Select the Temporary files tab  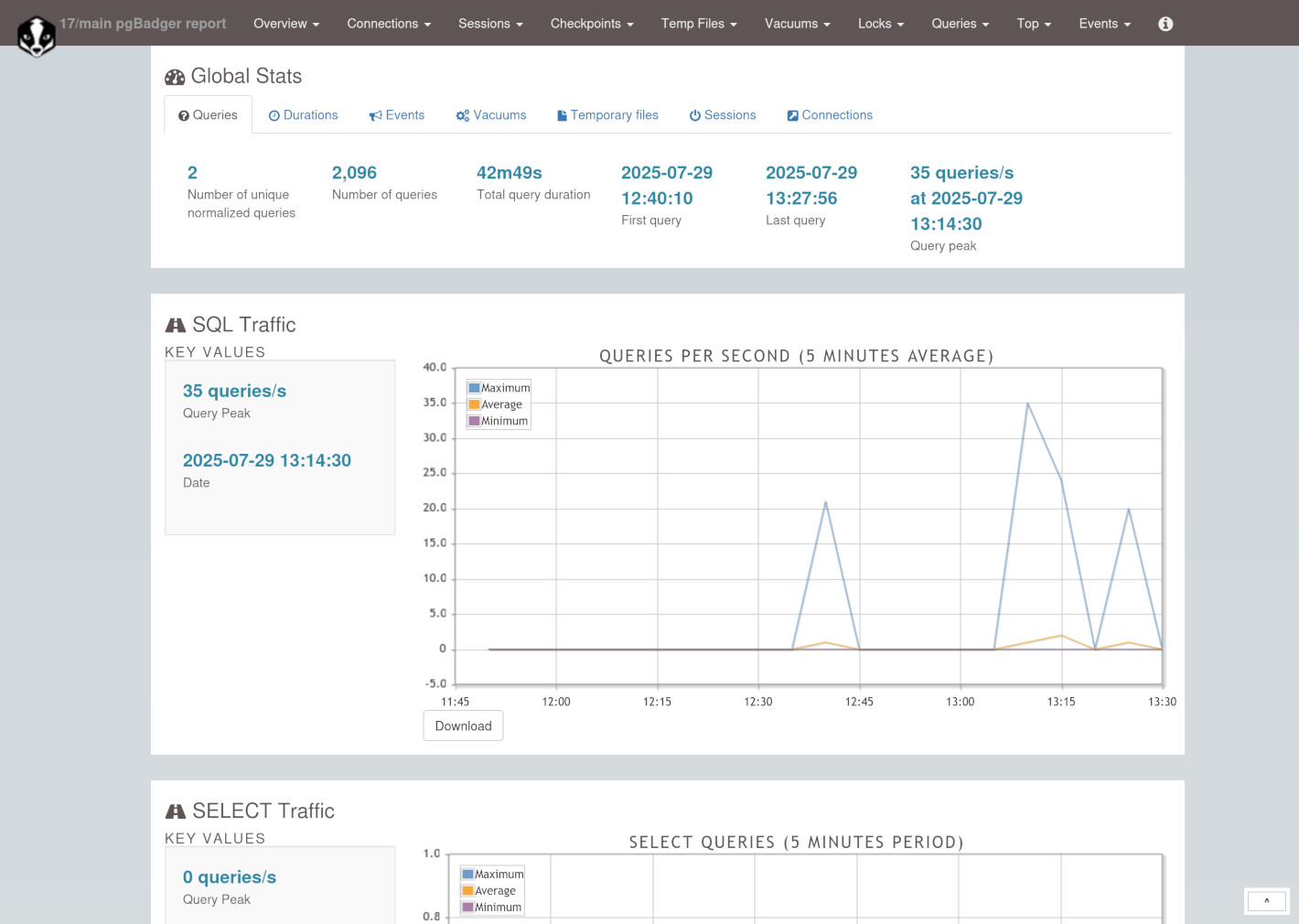tap(607, 115)
